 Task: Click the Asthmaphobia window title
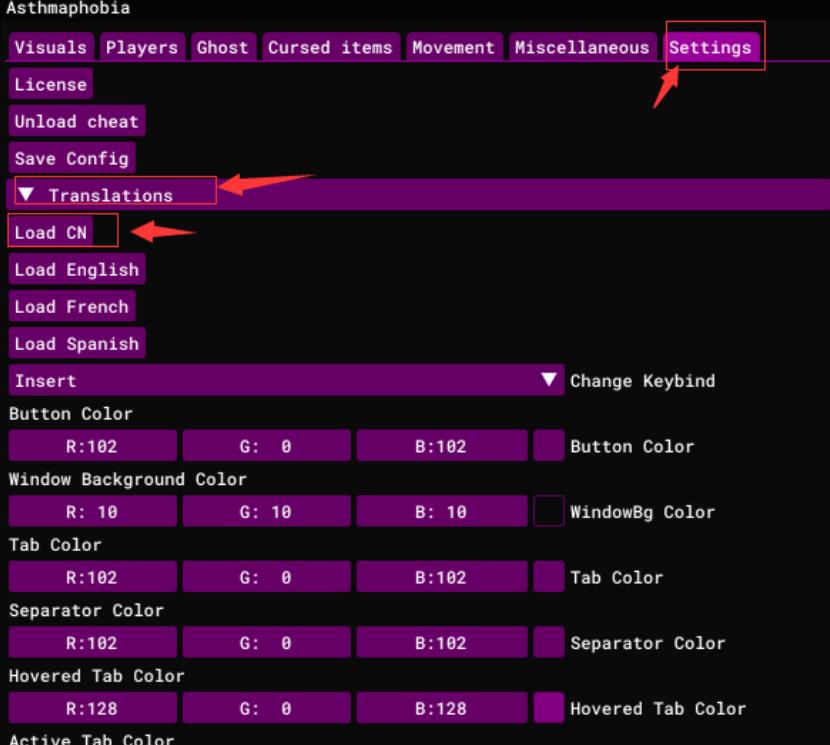[68, 8]
